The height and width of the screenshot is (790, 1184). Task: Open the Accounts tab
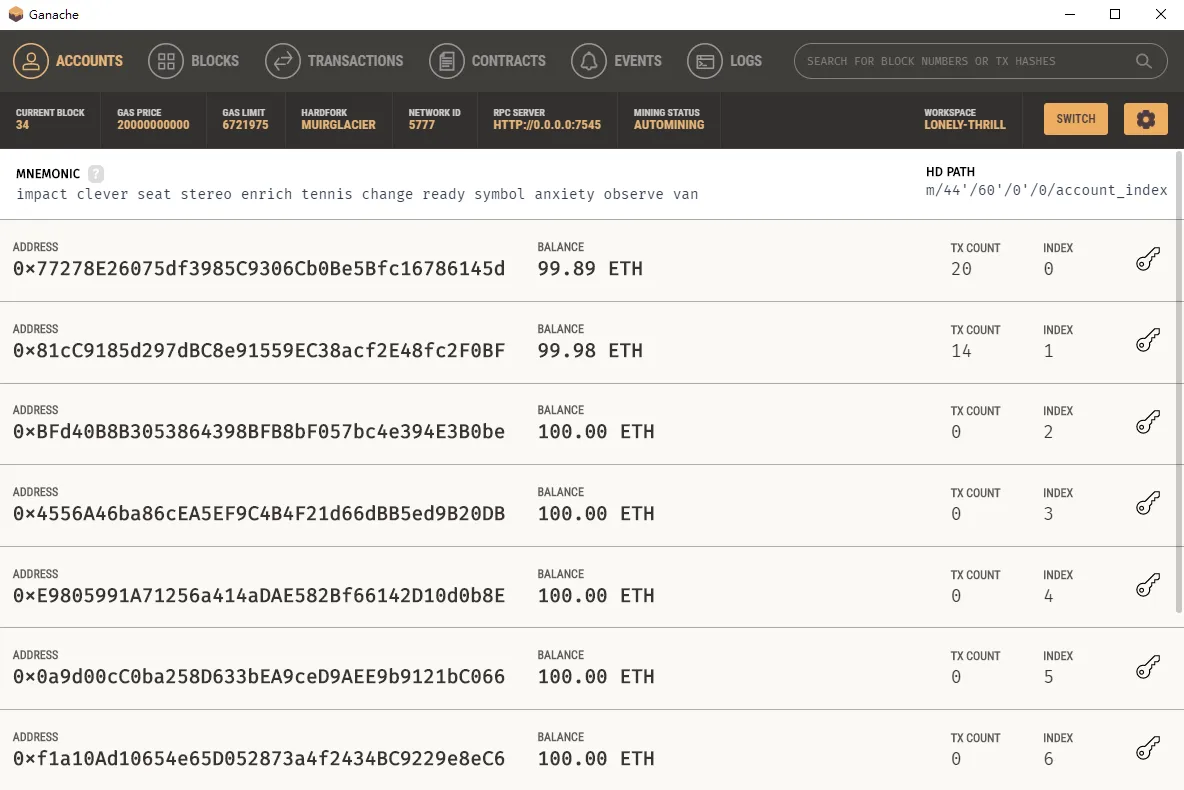tap(68, 61)
